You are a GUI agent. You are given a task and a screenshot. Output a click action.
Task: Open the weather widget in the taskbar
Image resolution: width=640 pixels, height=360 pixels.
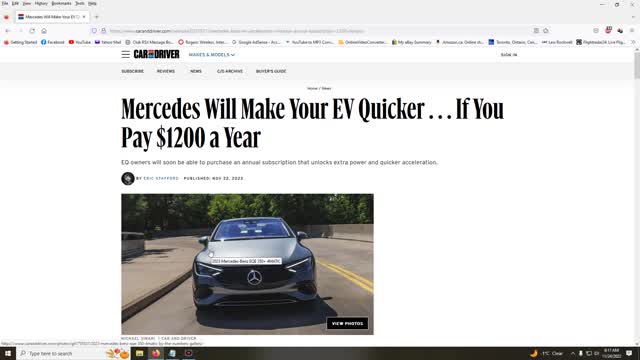coord(547,353)
